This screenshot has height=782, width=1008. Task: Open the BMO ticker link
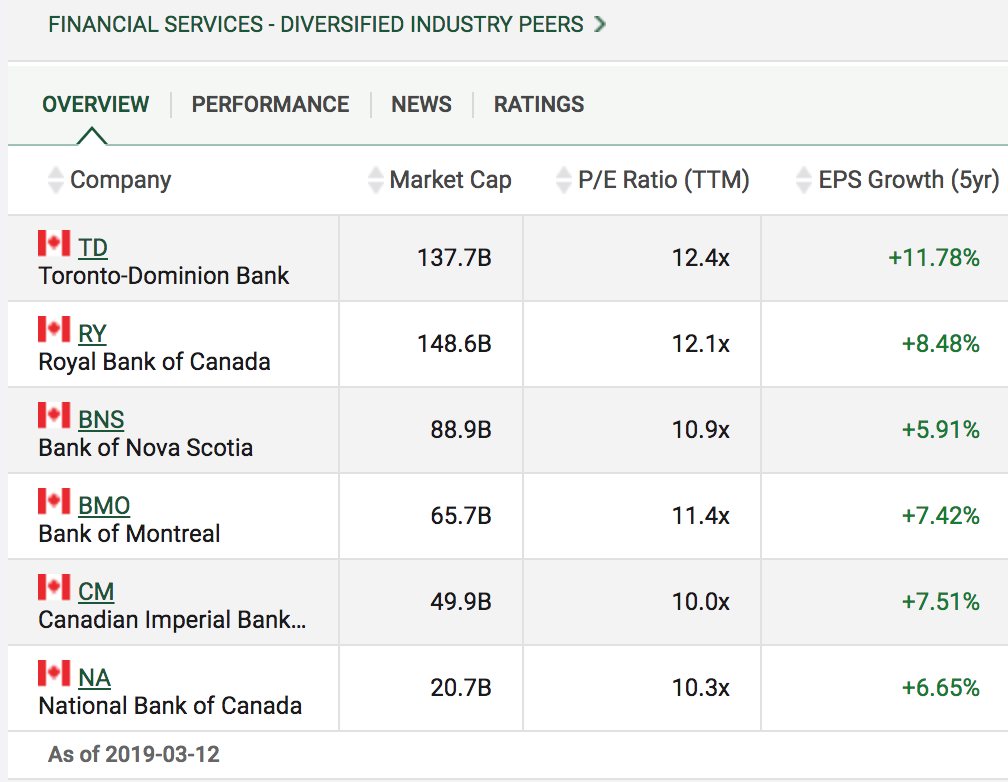[104, 506]
